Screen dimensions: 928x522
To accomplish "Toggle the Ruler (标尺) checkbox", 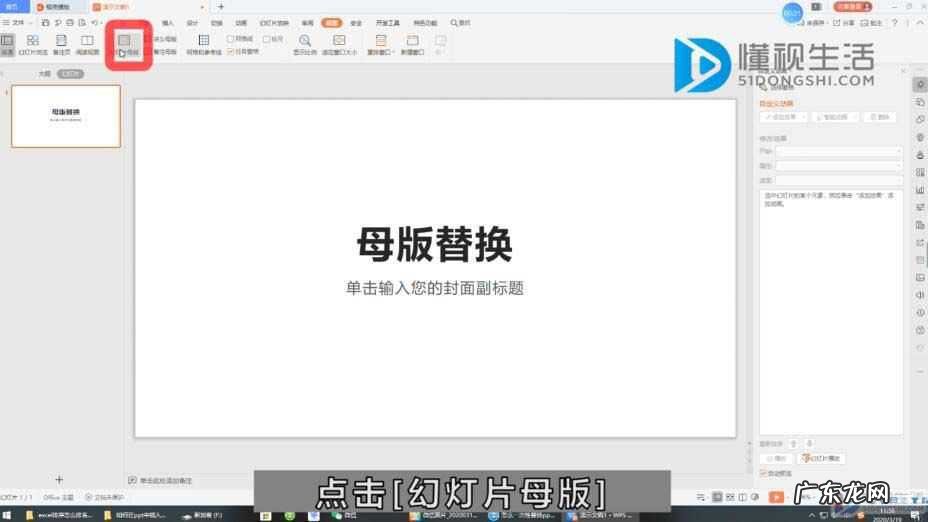I will tap(266, 38).
